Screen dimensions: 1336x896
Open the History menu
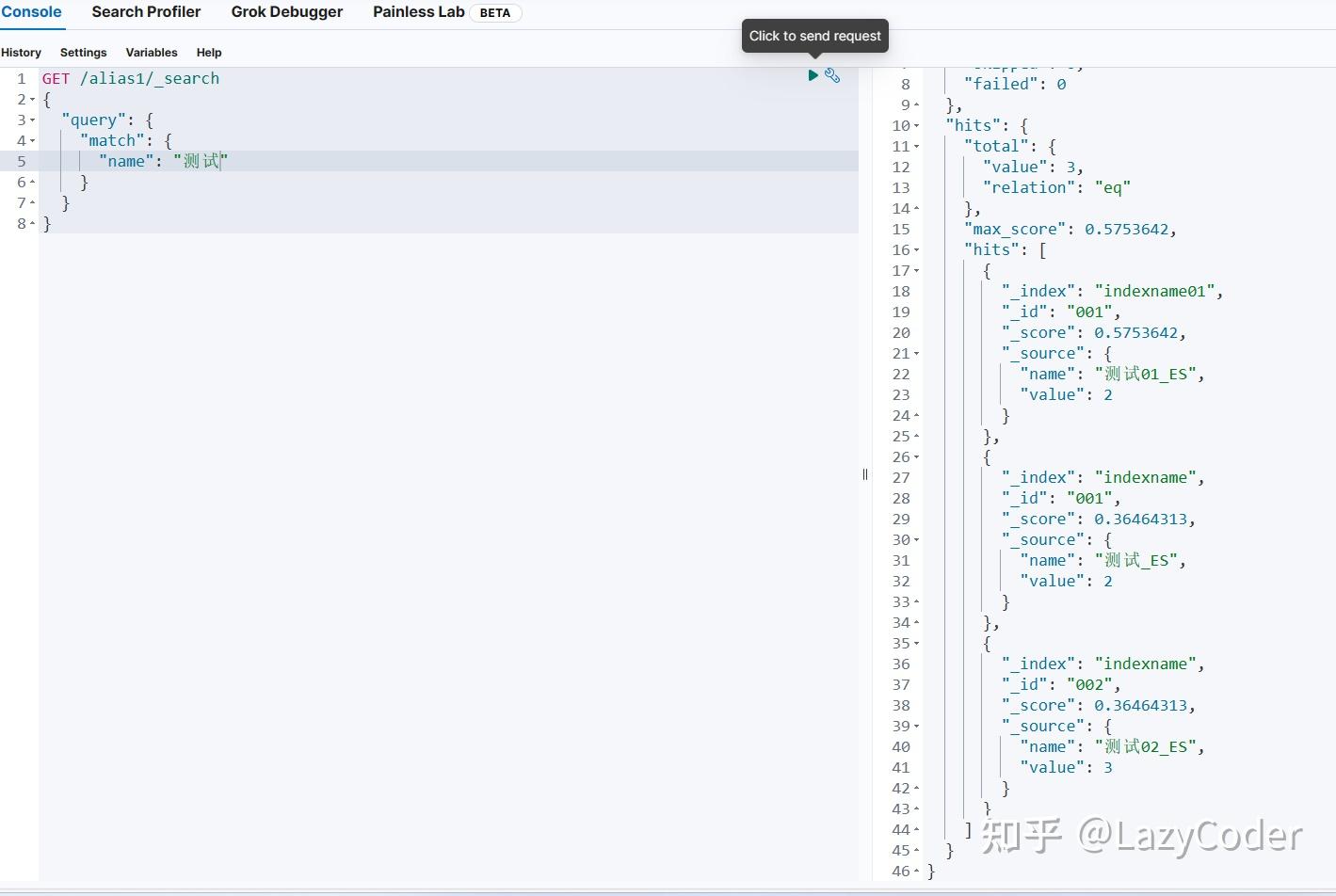coord(21,53)
